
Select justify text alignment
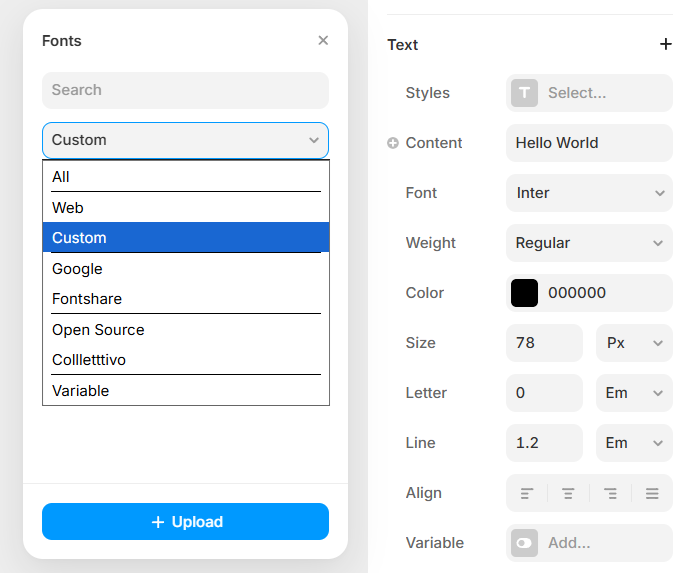[652, 493]
